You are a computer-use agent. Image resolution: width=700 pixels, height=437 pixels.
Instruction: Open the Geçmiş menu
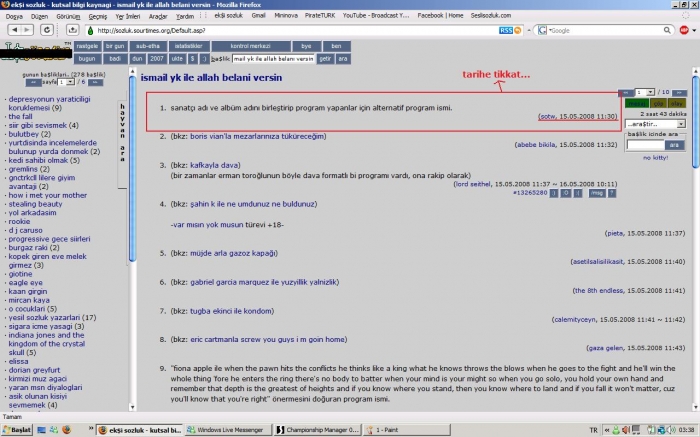pyautogui.click(x=98, y=16)
